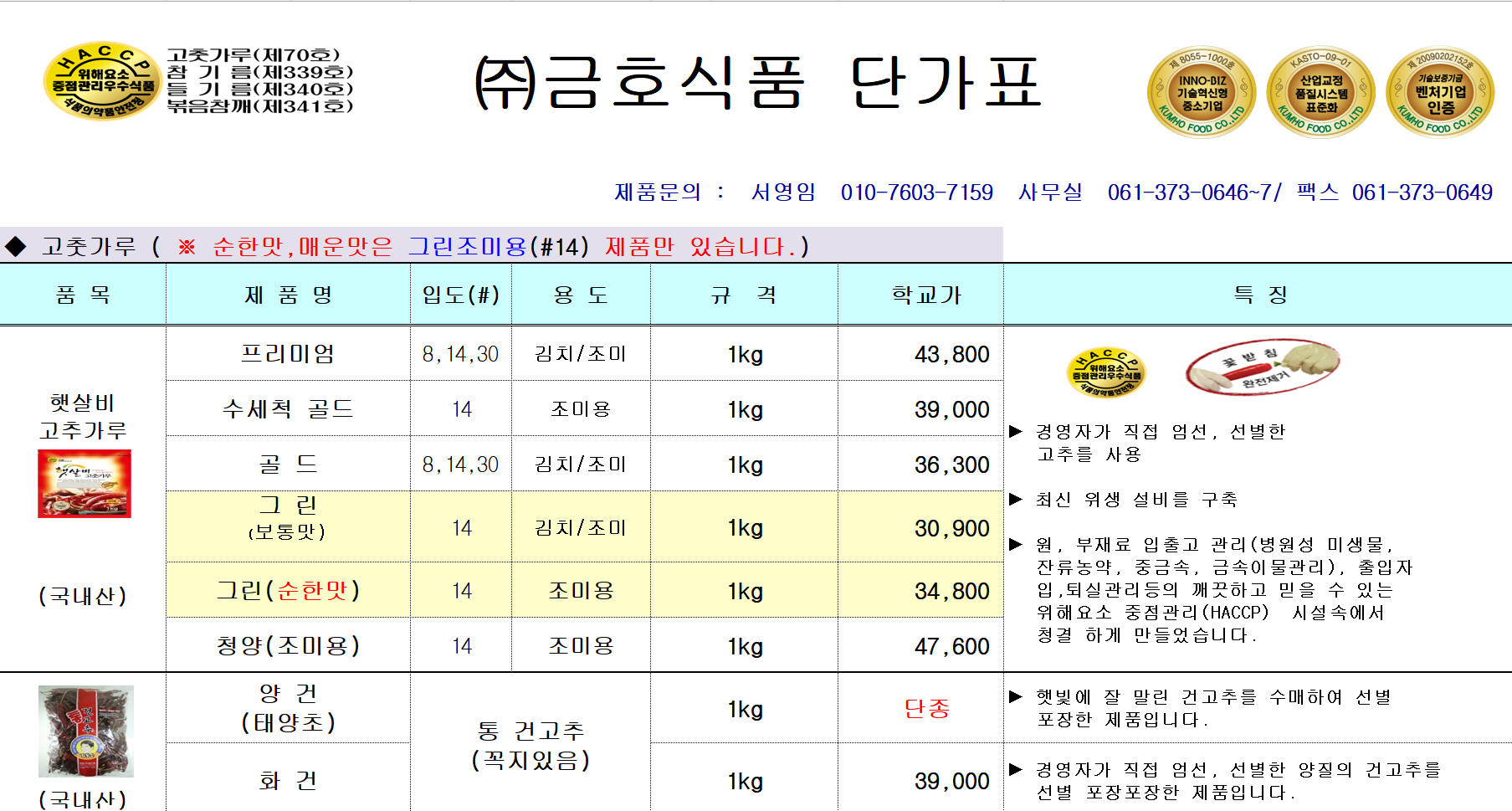Image resolution: width=1512 pixels, height=811 pixels.
Task: Click the 수세척 골드 product cell
Action: coord(288,409)
